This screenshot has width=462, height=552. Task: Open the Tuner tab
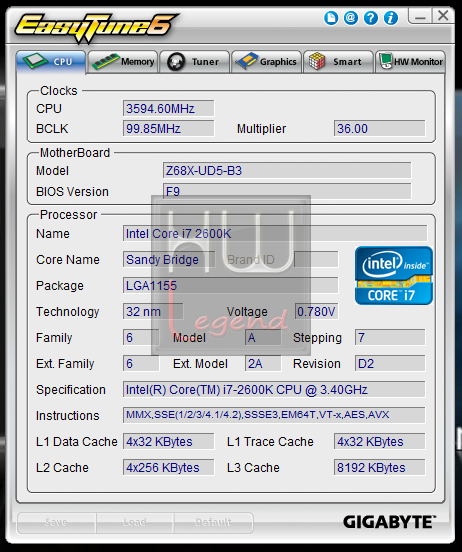point(194,62)
